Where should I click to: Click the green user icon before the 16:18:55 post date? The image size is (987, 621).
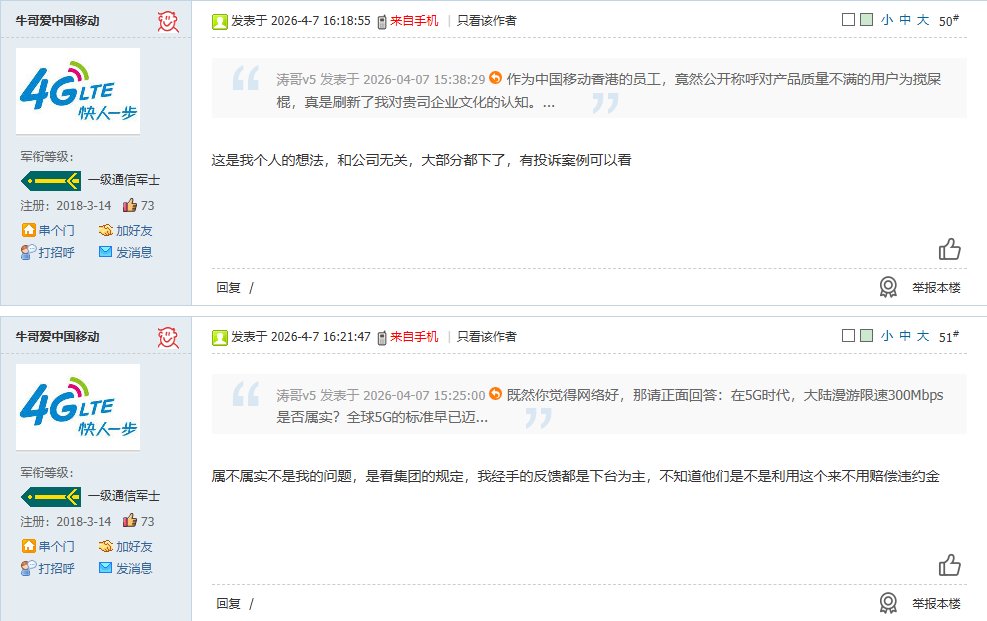coord(220,22)
